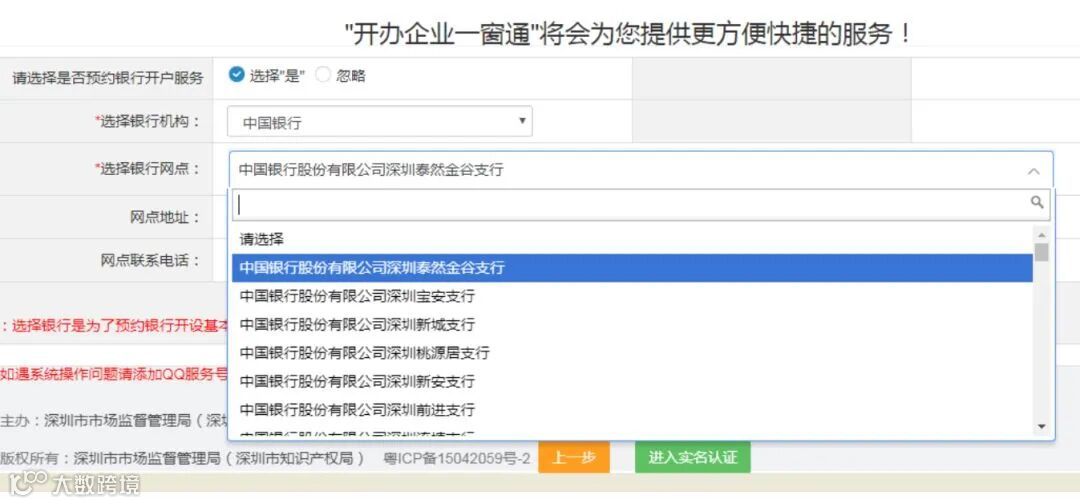
Task: Select 中国银行股份有限公司深圳新城支行 option
Action: coord(632,324)
